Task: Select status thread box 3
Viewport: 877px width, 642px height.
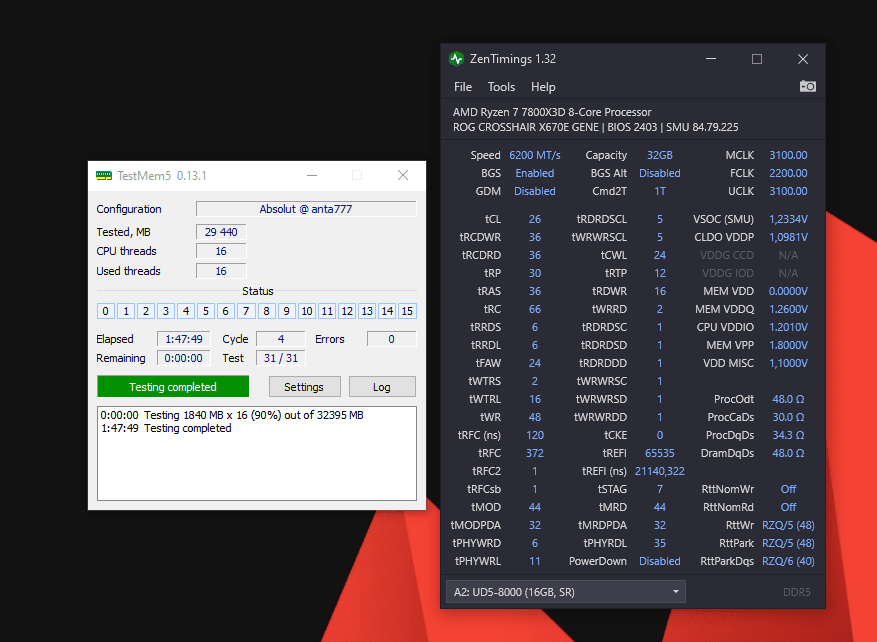Action: pyautogui.click(x=166, y=311)
